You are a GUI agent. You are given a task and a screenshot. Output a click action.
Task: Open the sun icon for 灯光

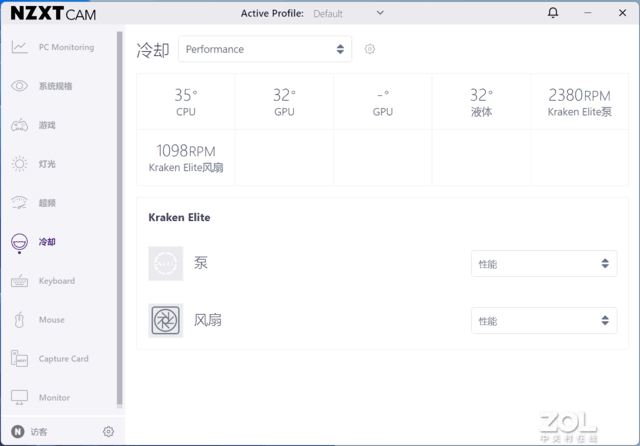[19, 164]
